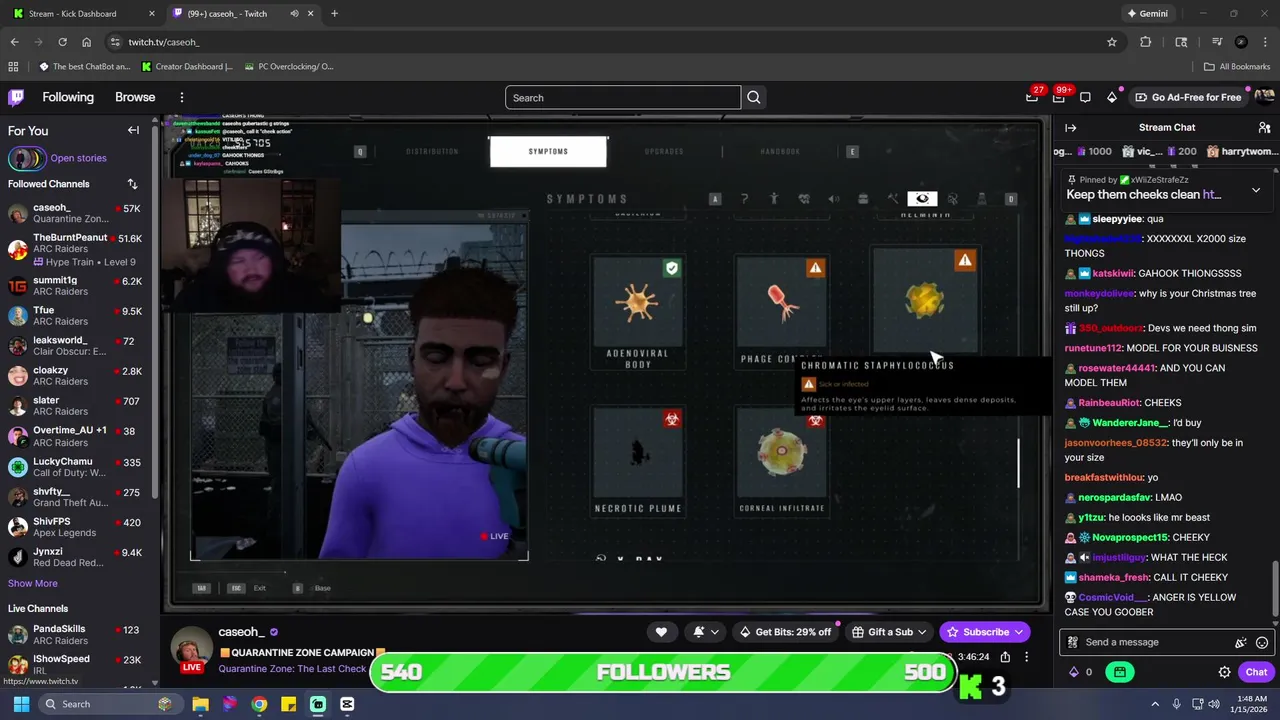The height and width of the screenshot is (720, 1280).
Task: Expand the Gift a Sub dropdown
Action: click(x=922, y=632)
